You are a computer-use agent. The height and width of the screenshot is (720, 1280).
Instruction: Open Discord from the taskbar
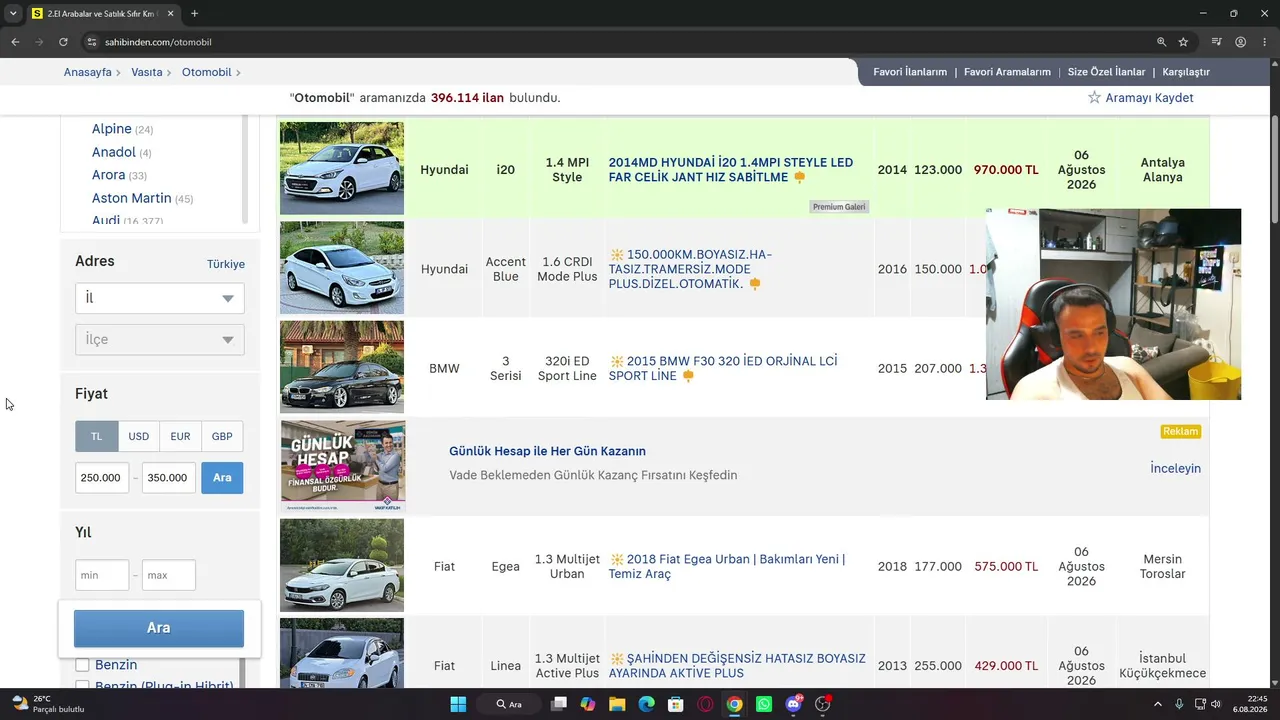tap(794, 704)
